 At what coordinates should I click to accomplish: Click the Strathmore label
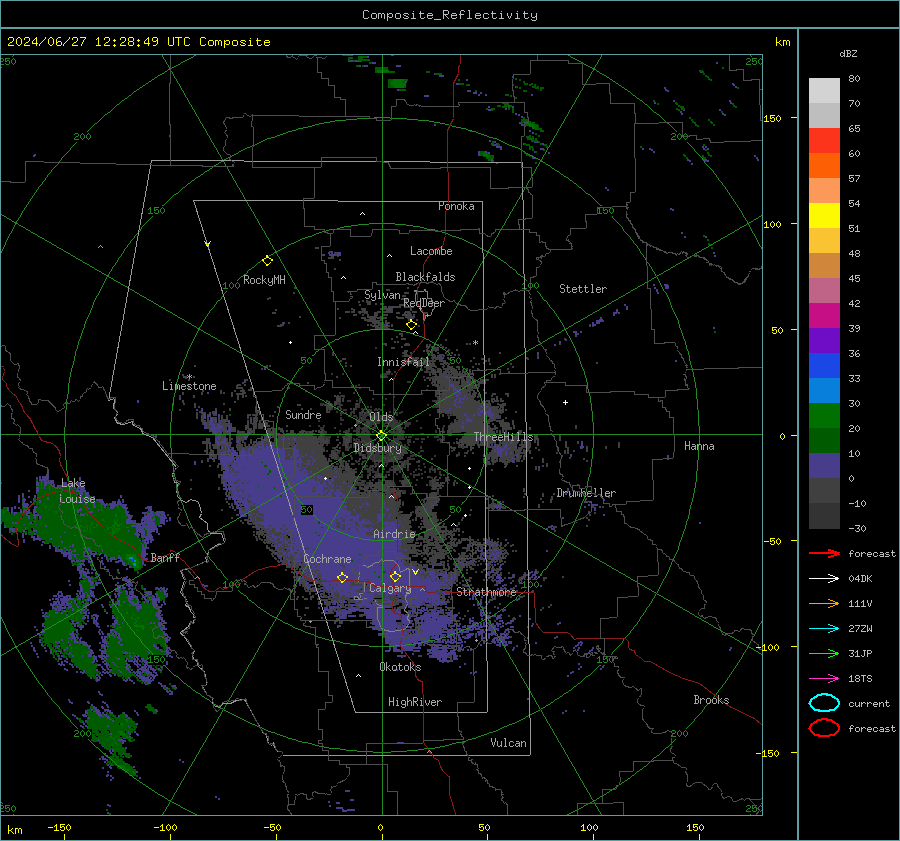click(x=486, y=592)
